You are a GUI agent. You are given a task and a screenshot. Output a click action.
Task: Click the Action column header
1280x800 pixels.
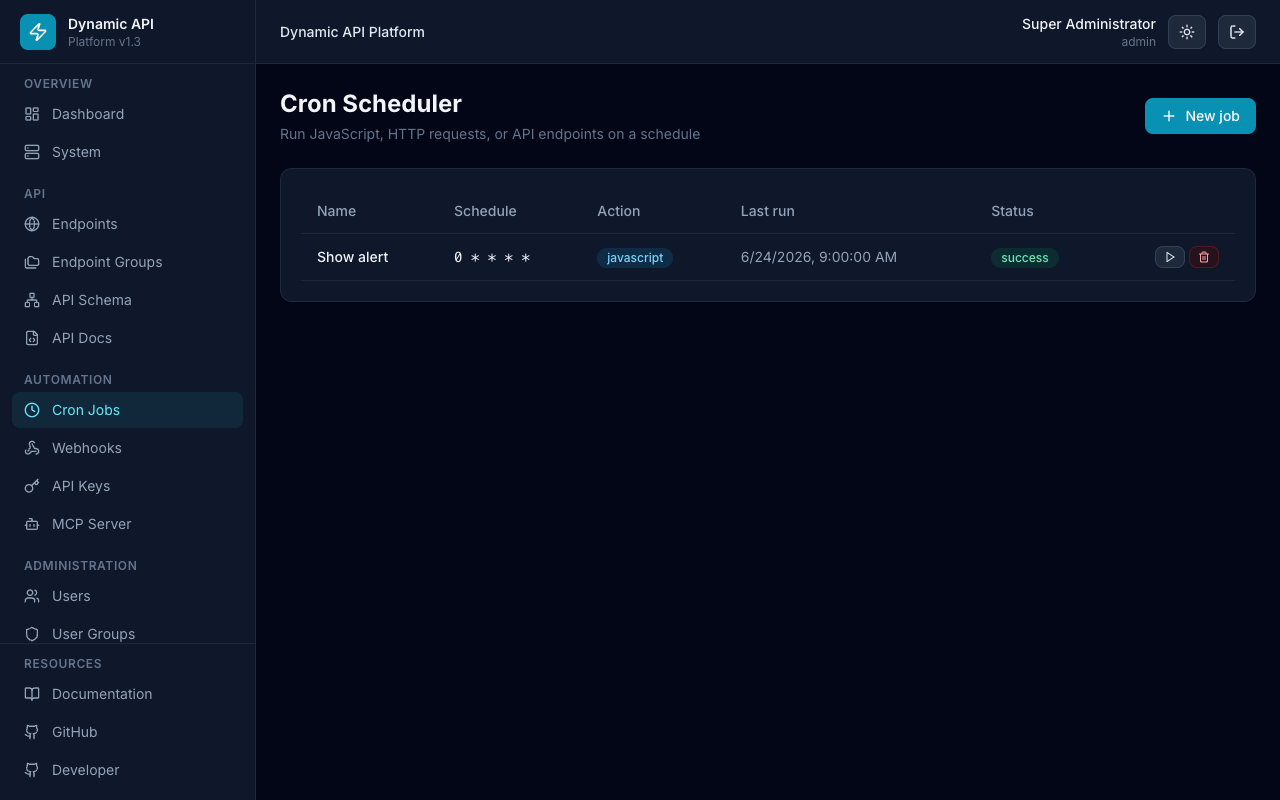point(619,211)
